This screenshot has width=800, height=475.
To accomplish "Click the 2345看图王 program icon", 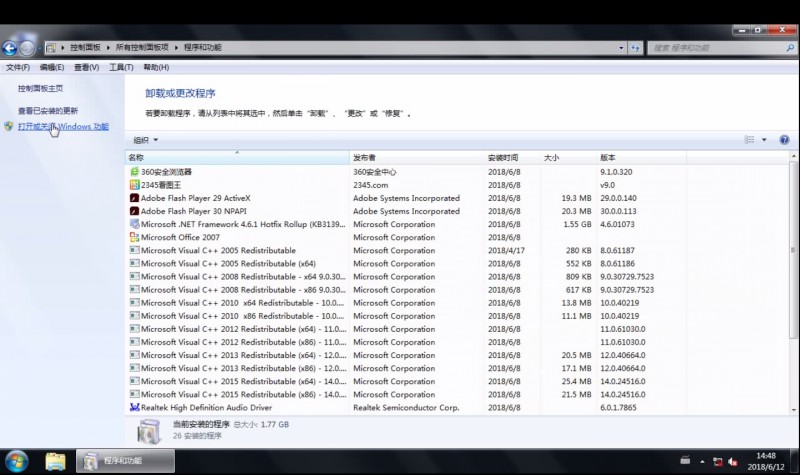I will click(x=134, y=185).
